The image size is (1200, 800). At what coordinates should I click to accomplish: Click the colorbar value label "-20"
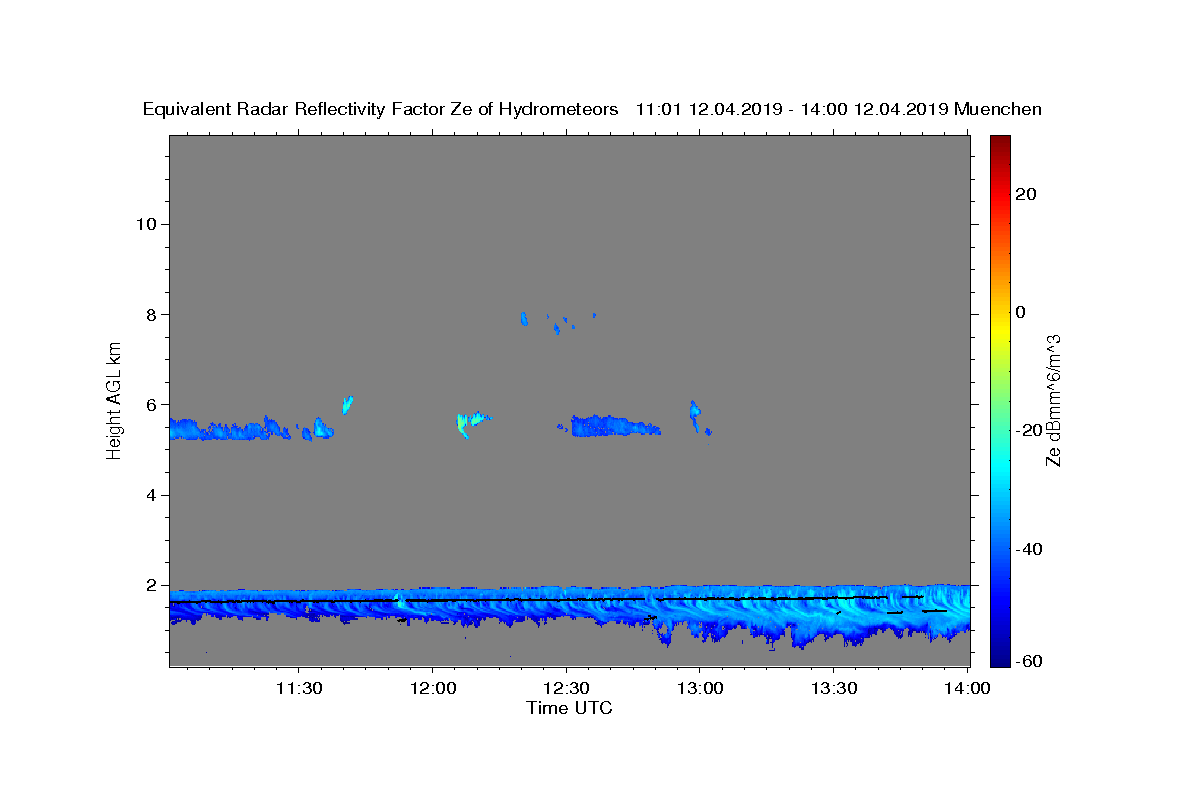pos(1031,430)
